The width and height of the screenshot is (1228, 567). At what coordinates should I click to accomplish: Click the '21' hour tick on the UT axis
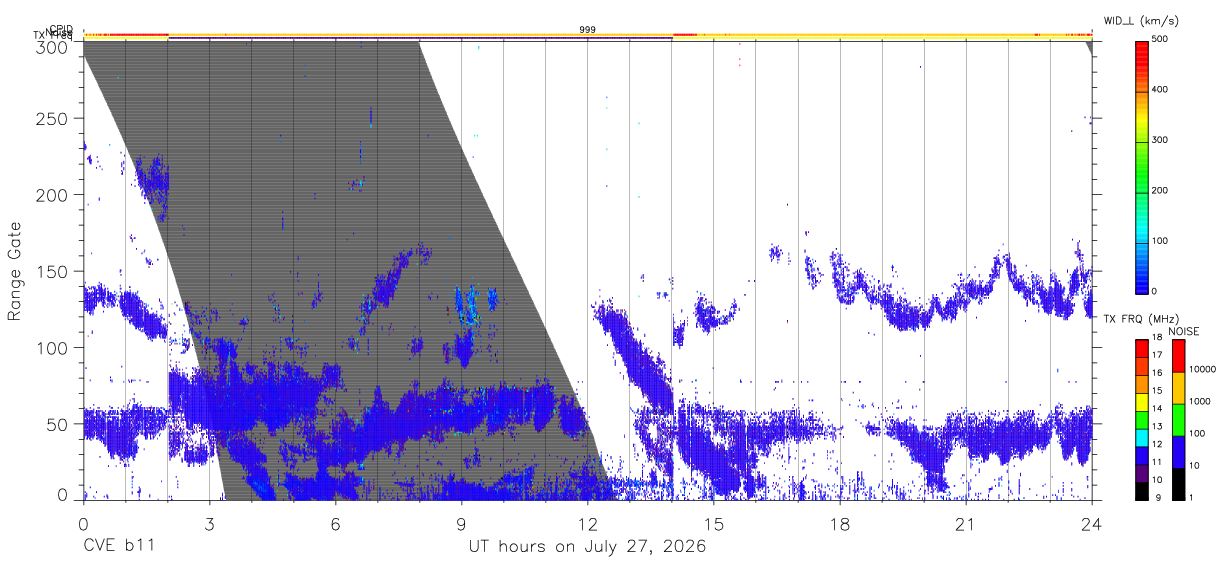[x=965, y=524]
